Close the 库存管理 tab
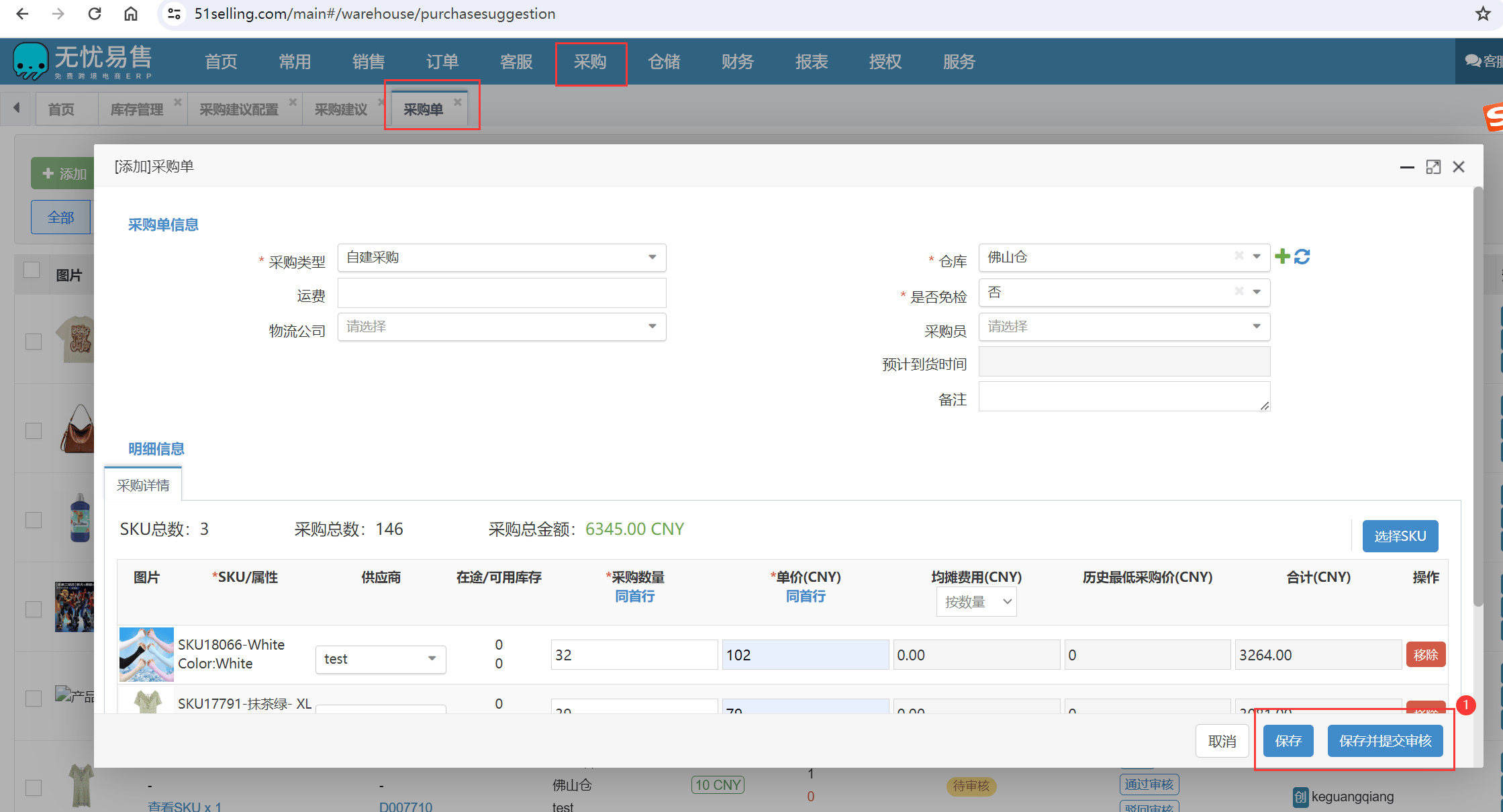The width and height of the screenshot is (1503, 812). pos(178,102)
